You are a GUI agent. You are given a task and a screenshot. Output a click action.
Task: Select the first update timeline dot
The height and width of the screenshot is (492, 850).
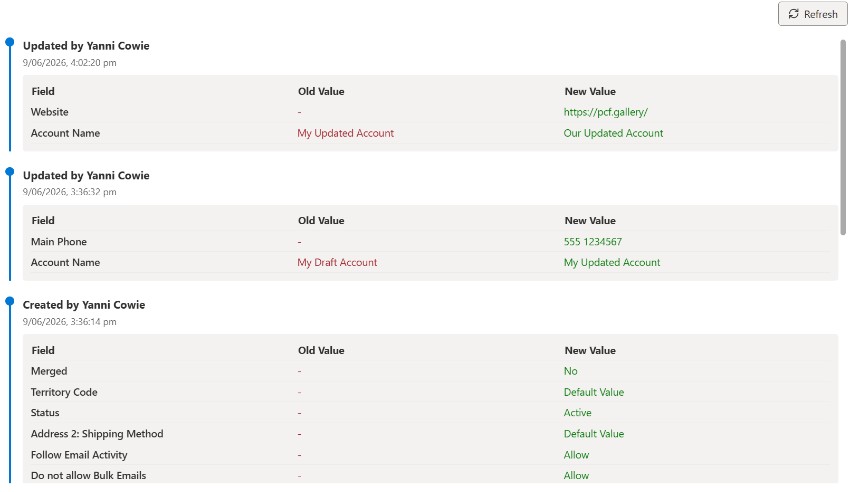(9, 42)
